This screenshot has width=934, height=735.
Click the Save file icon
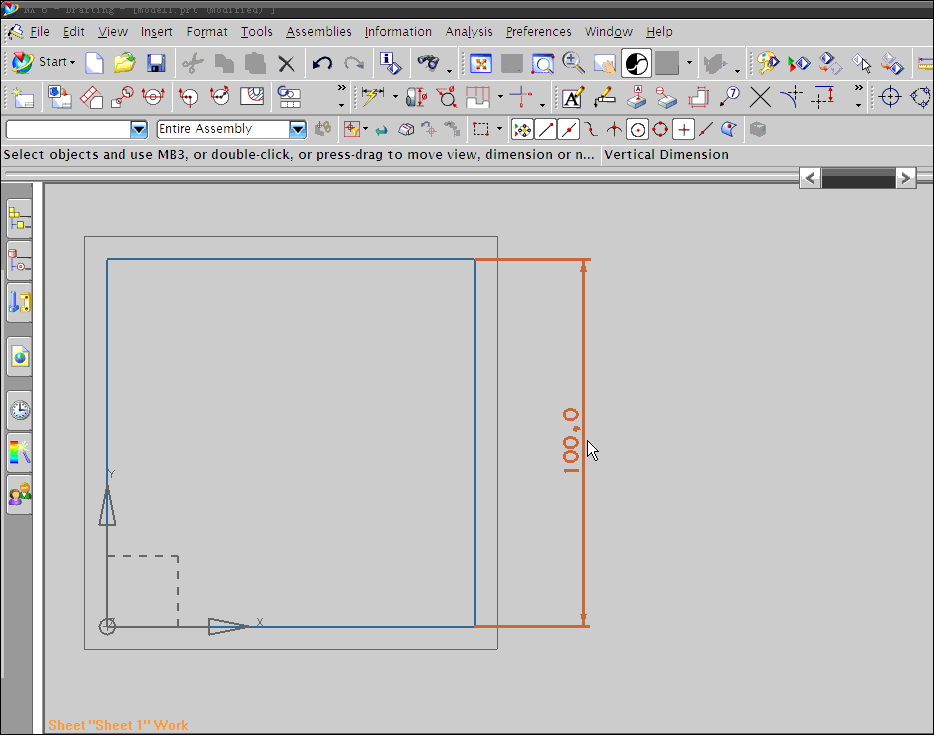pyautogui.click(x=155, y=64)
